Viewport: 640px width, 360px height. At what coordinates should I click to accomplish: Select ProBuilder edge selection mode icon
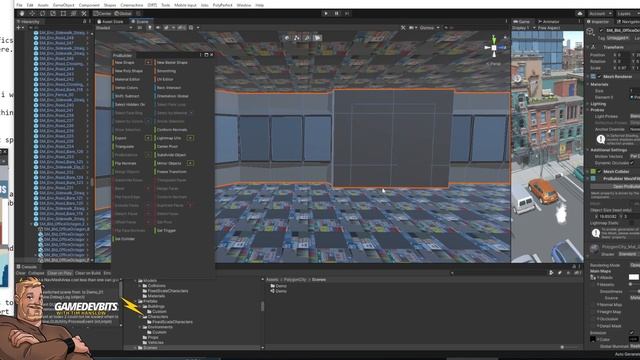pos(307,38)
